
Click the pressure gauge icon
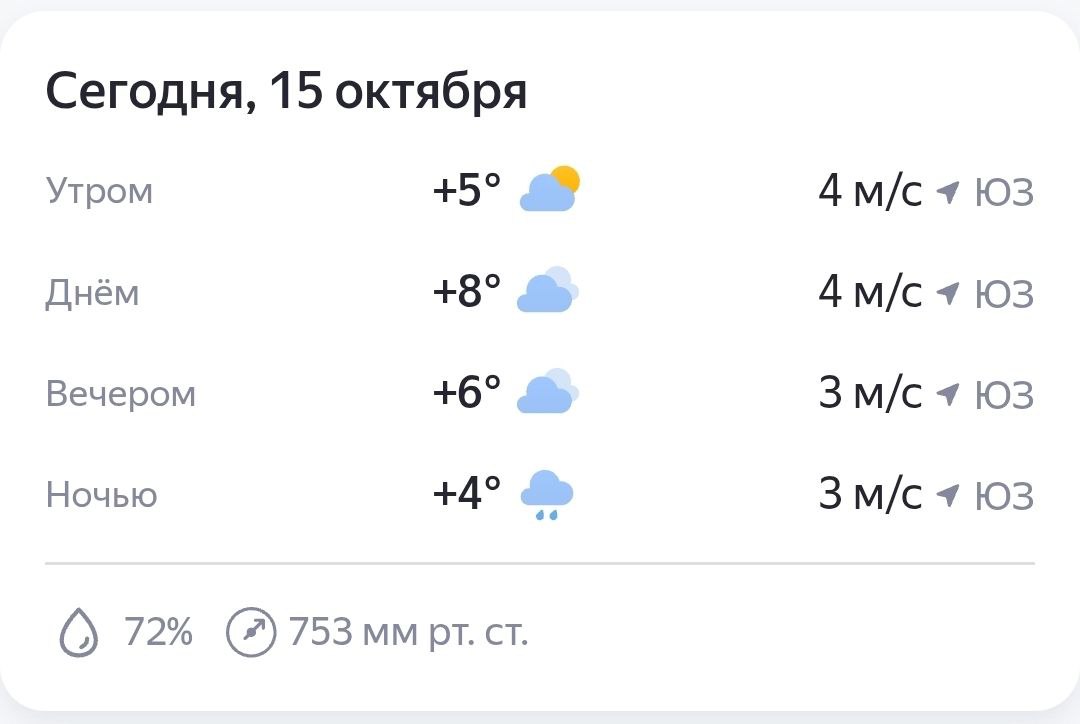click(250, 633)
